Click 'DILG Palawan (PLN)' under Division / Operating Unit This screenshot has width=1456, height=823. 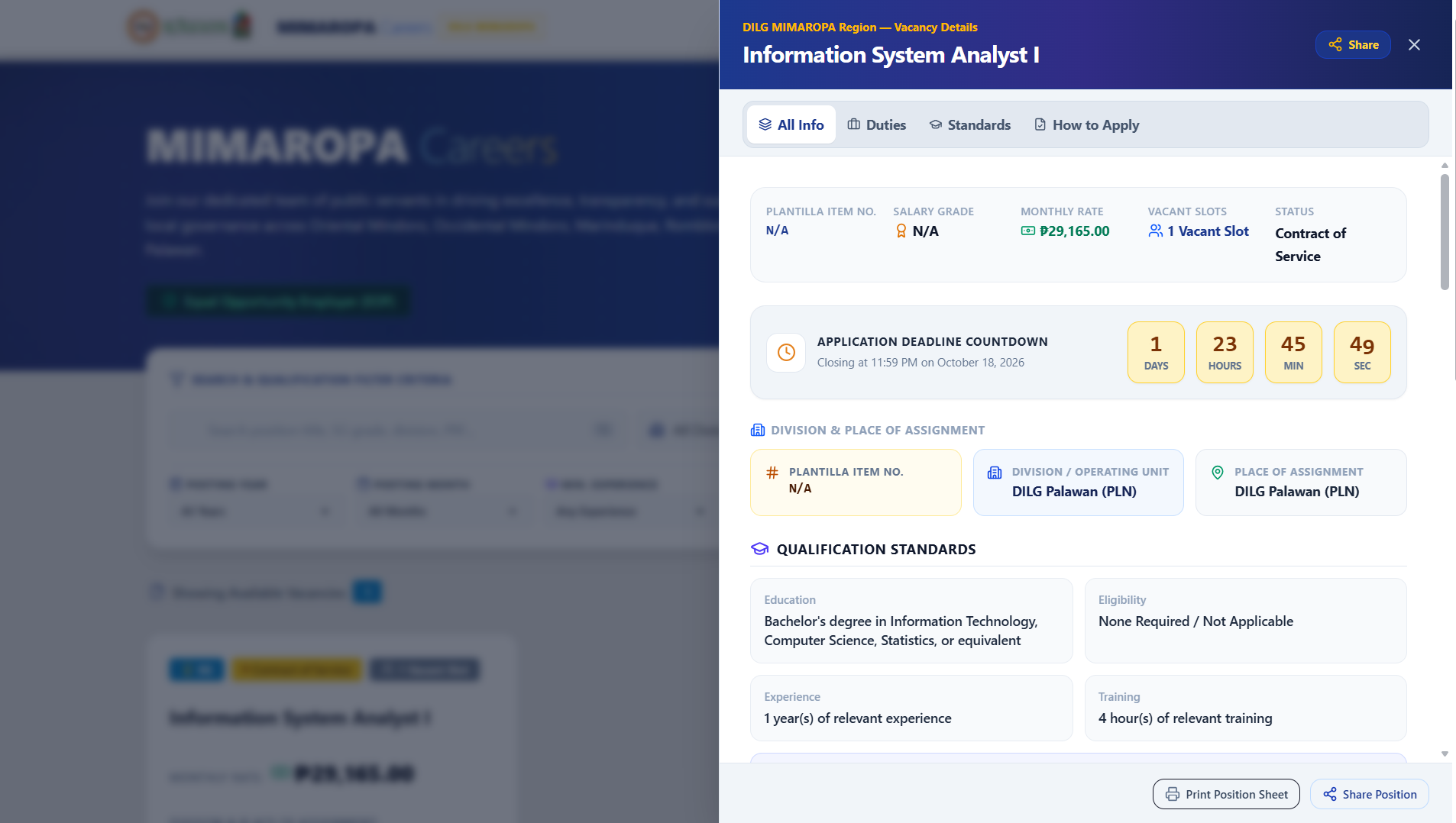1074,492
